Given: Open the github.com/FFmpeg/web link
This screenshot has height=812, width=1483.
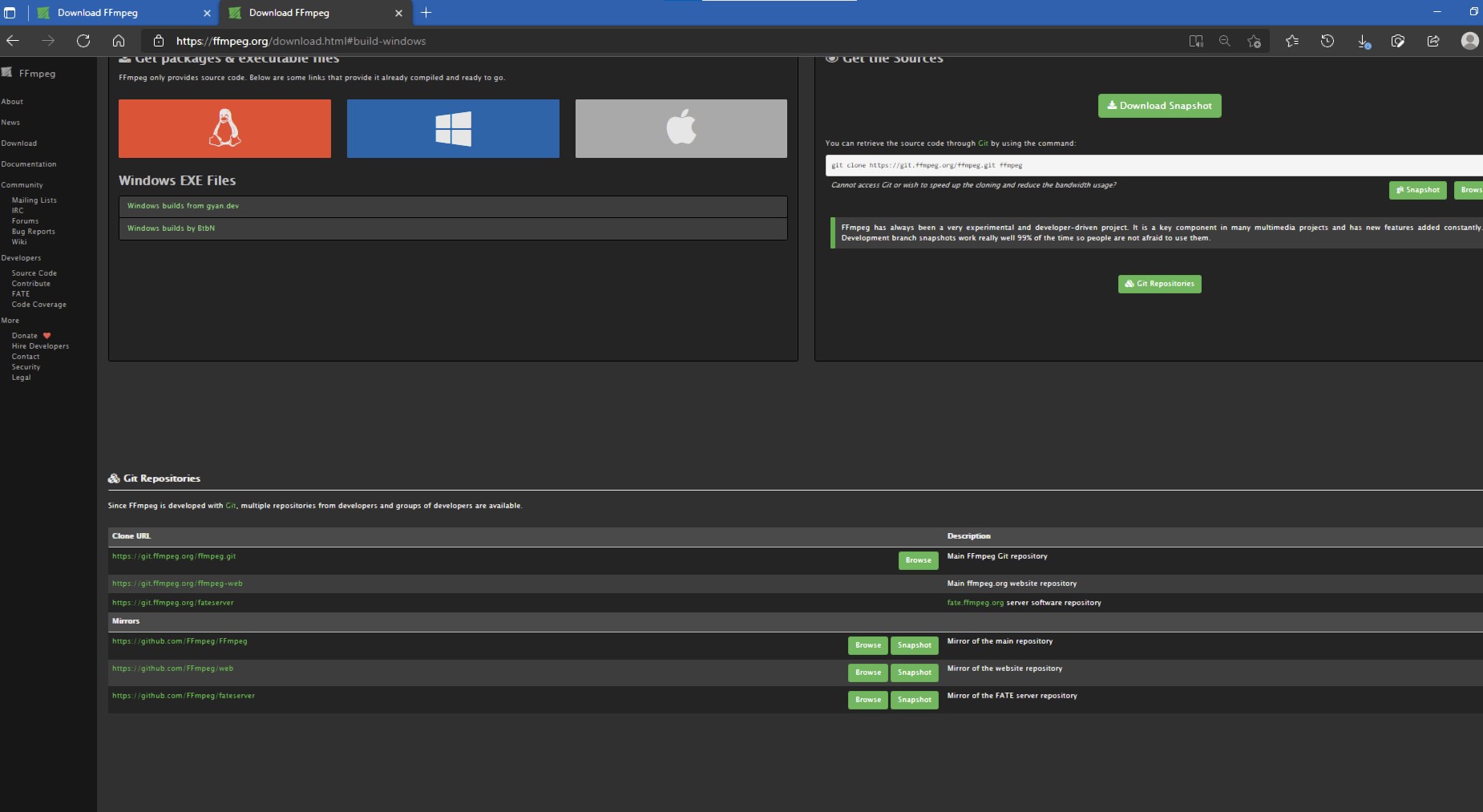Looking at the screenshot, I should pyautogui.click(x=172, y=669).
